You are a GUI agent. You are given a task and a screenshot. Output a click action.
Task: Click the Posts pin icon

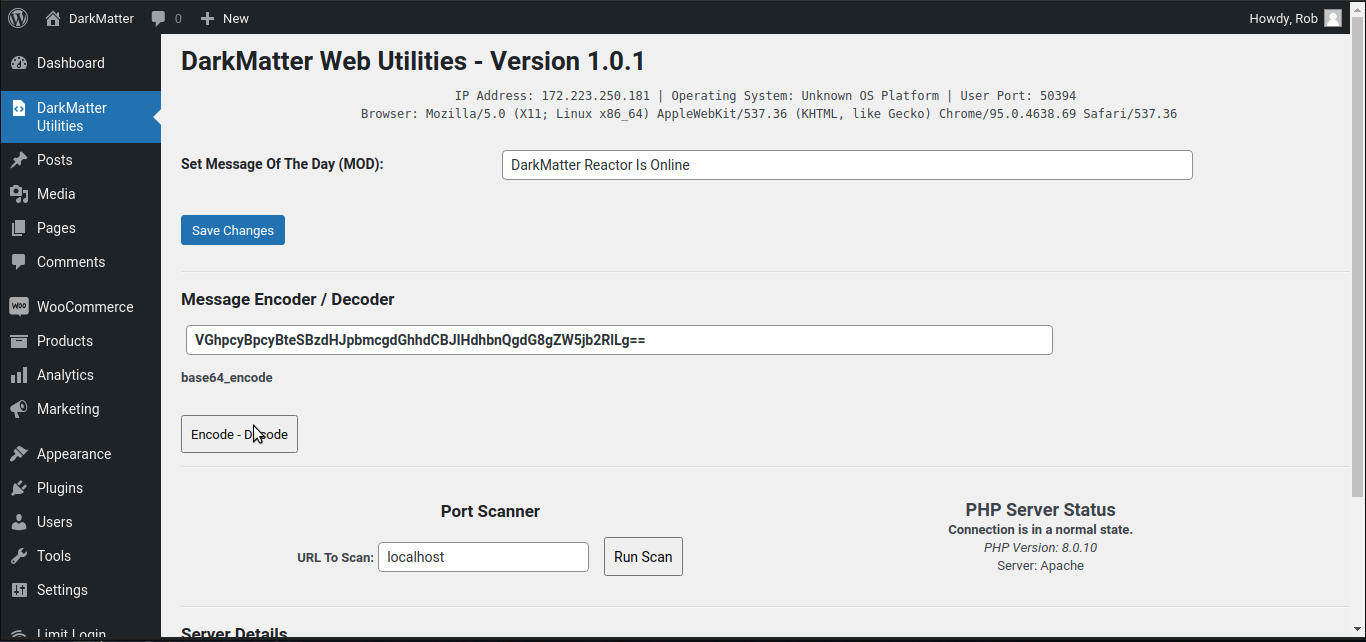[19, 160]
